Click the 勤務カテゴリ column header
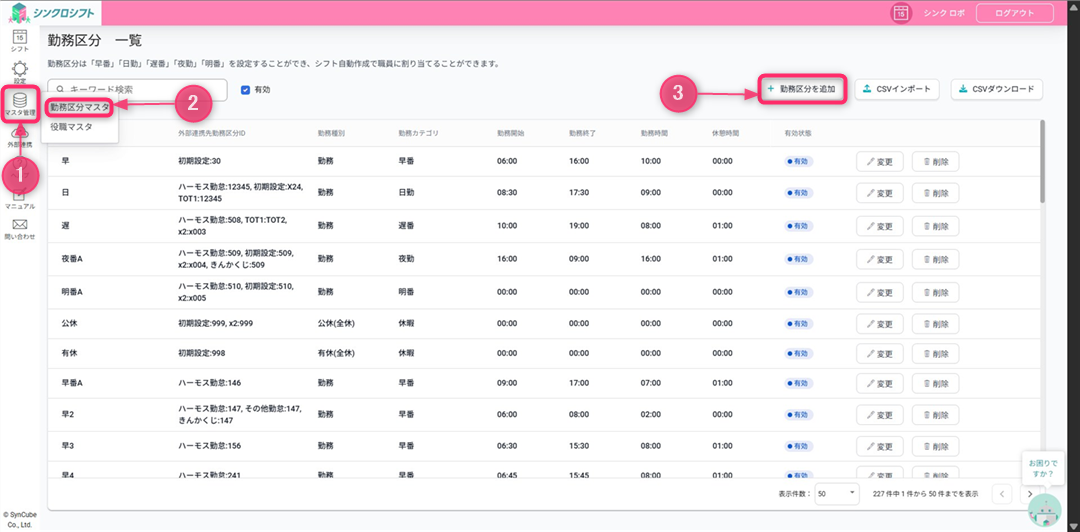This screenshot has height=532, width=1080. point(418,132)
